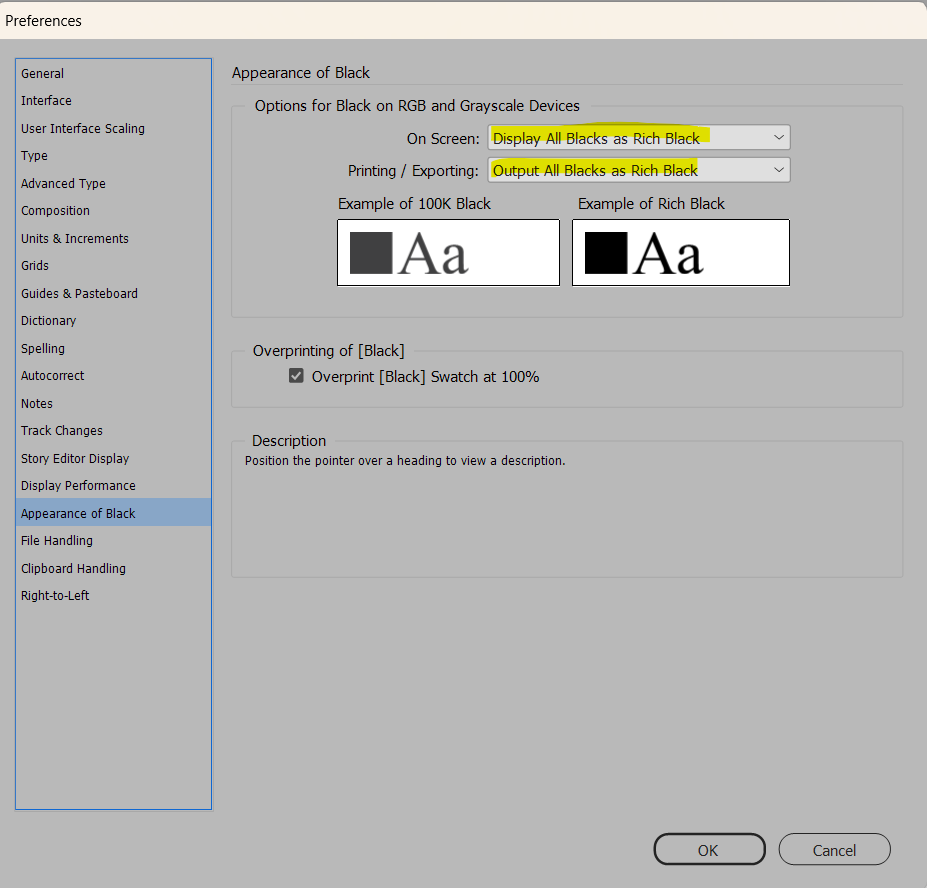Confirm preferences with OK
927x888 pixels.
(x=709, y=850)
